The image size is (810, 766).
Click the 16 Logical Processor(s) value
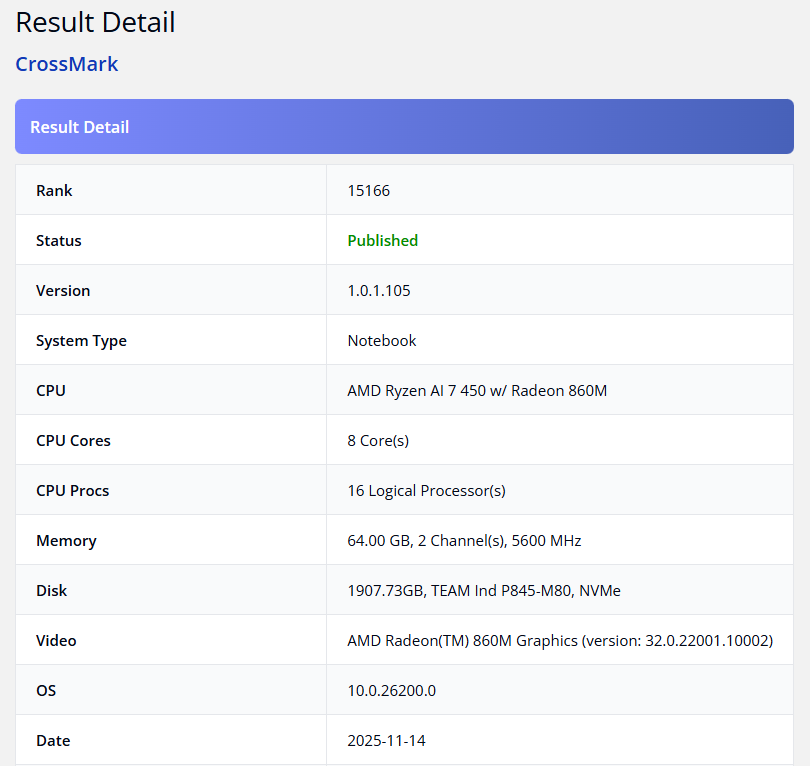pyautogui.click(x=426, y=490)
